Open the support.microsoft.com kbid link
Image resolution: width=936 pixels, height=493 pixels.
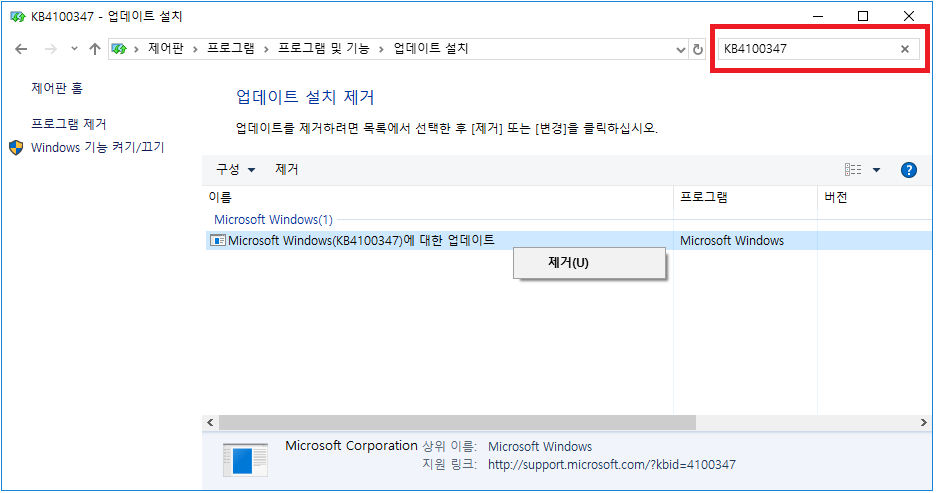(x=612, y=465)
